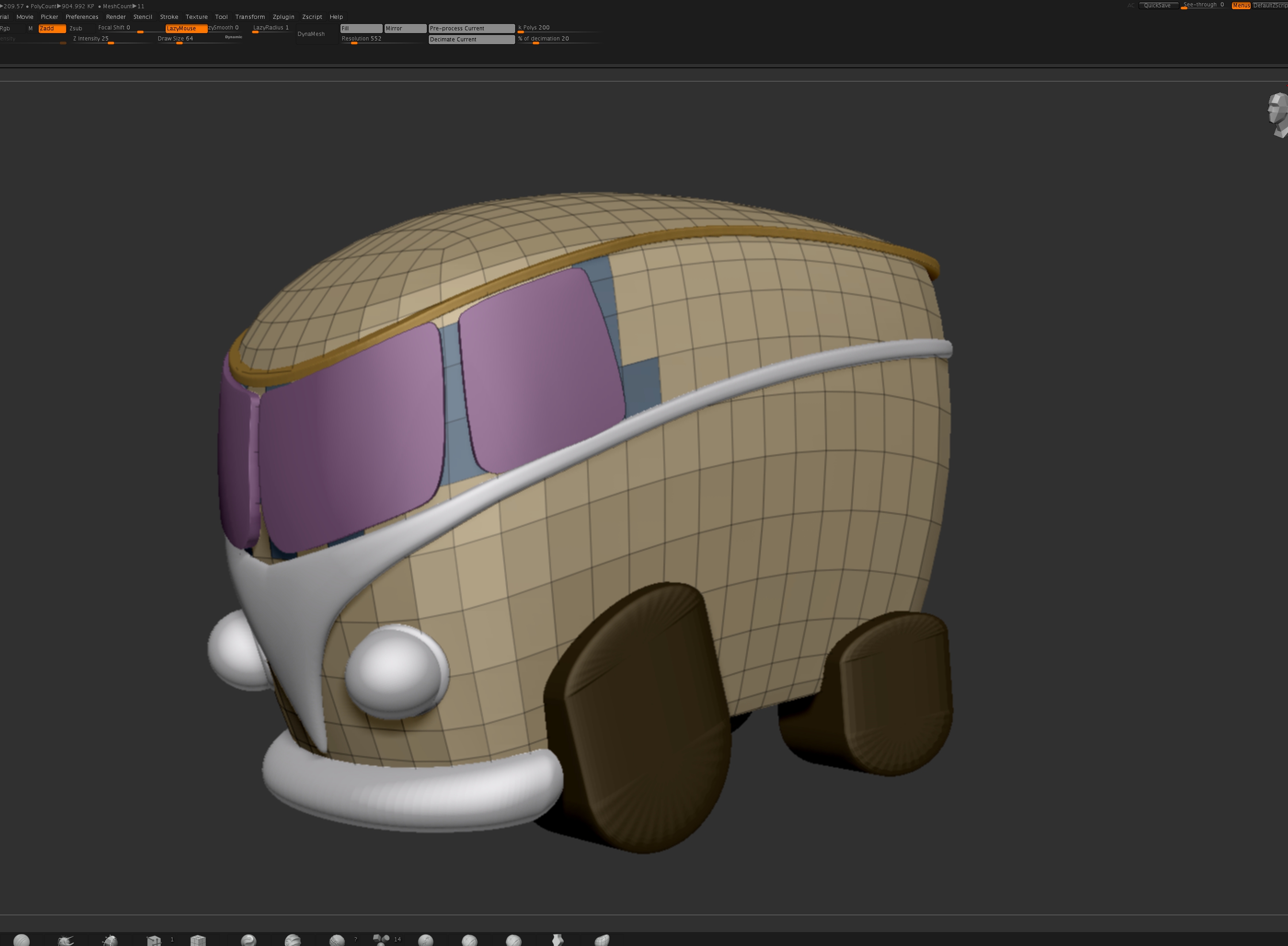The height and width of the screenshot is (946, 1288).
Task: Select the vase-shaped mesh brush icon
Action: (x=558, y=940)
